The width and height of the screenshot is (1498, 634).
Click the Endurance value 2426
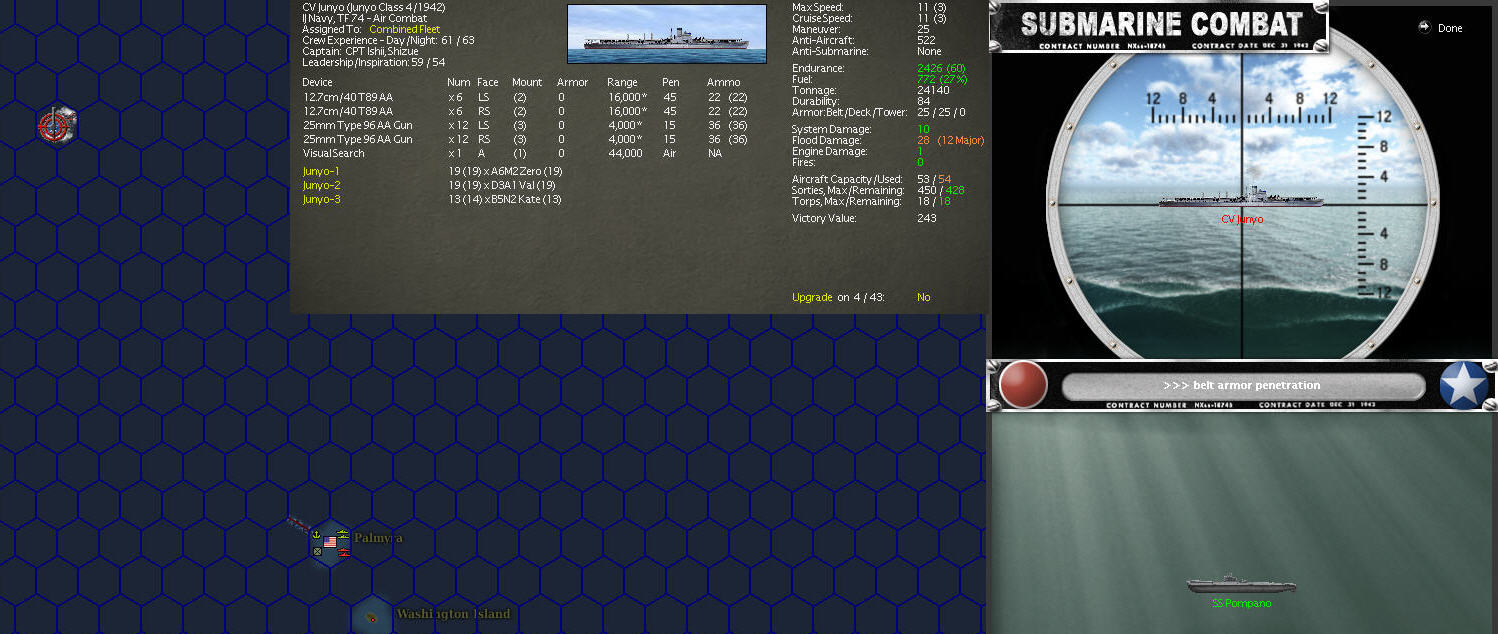tap(930, 68)
